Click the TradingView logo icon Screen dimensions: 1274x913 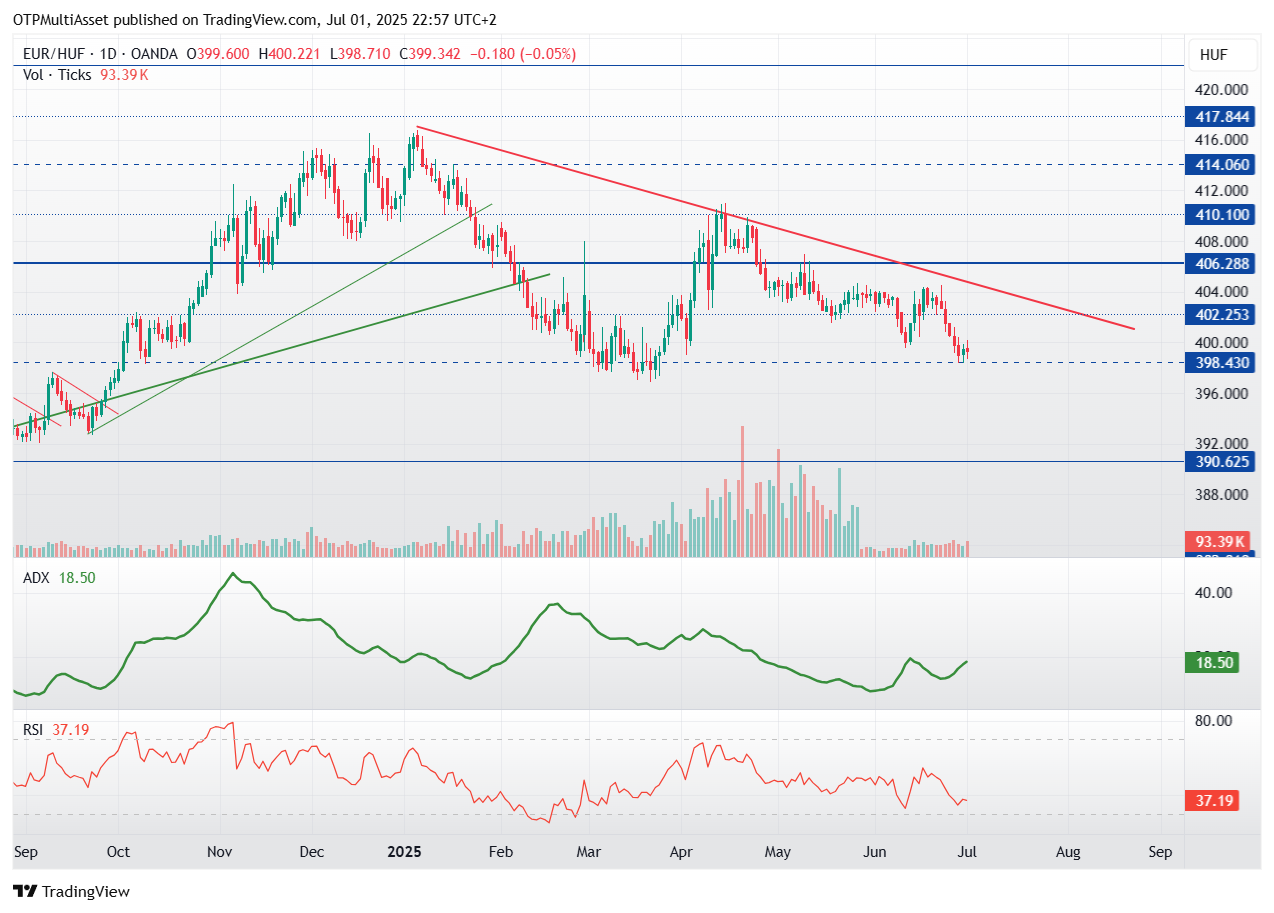[25, 891]
